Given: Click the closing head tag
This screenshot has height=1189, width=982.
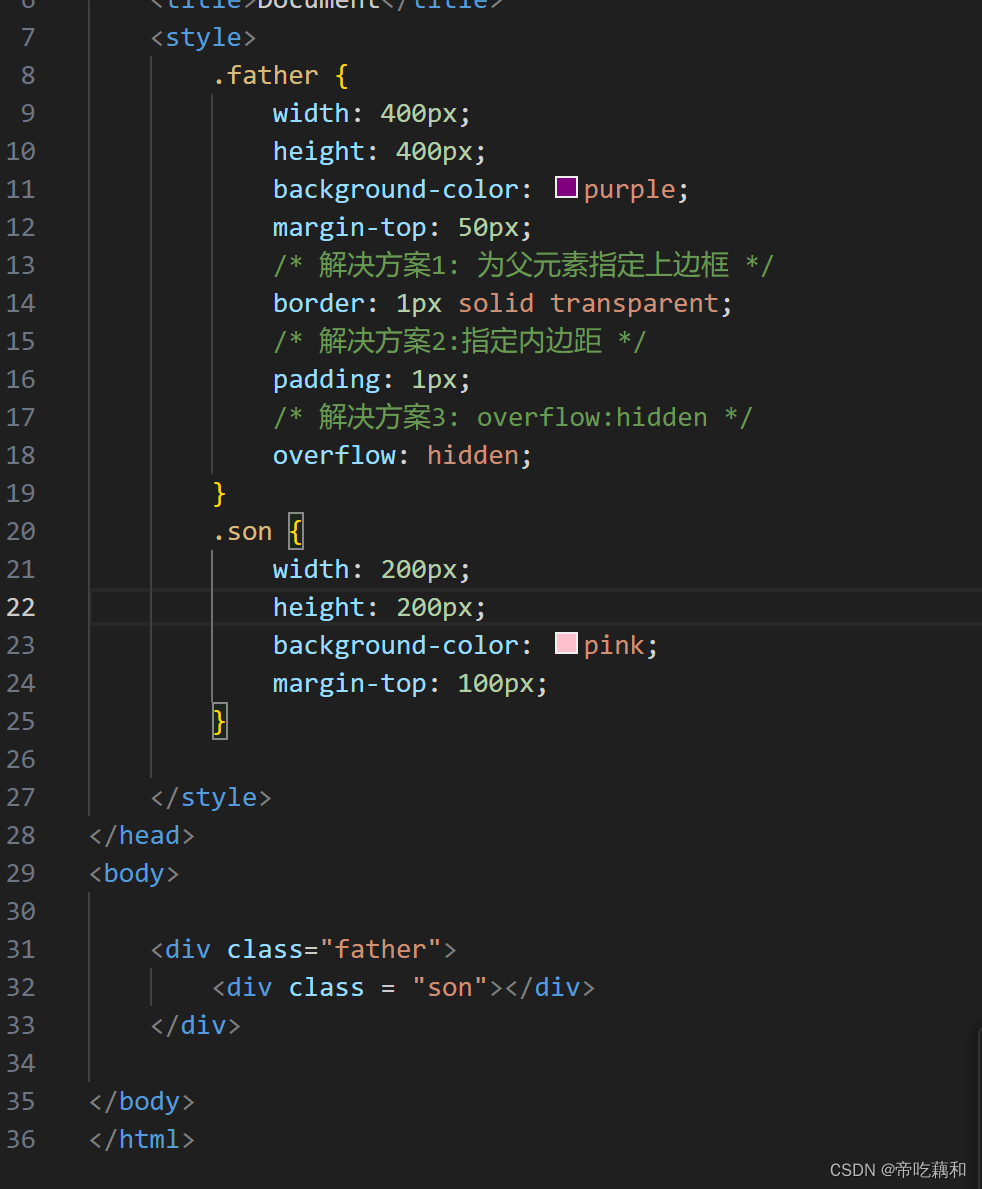Looking at the screenshot, I should (x=142, y=836).
